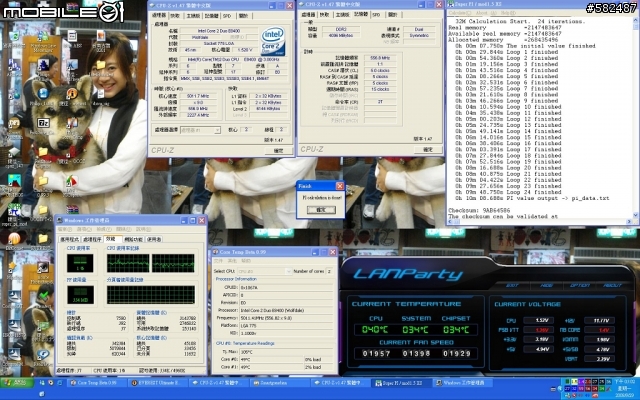Viewport: 640px width, 400px height.
Task: Click the Super PI title bar icon
Action: 451,4
